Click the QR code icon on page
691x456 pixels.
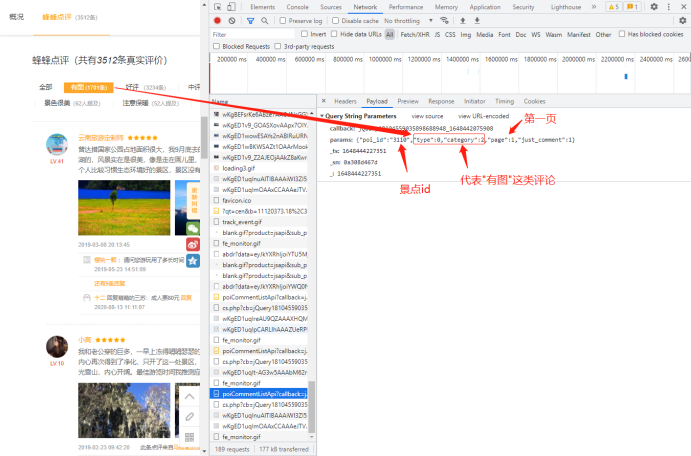pyautogui.click(x=189, y=437)
